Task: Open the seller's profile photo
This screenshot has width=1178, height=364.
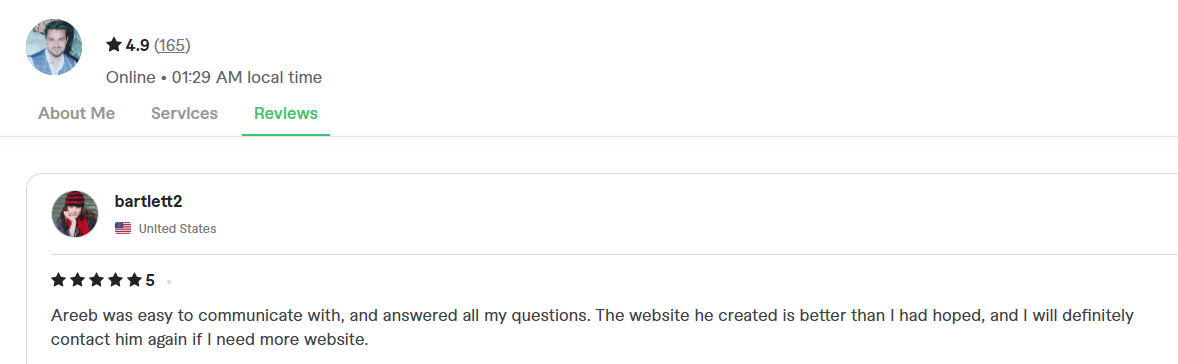Action: (x=54, y=47)
